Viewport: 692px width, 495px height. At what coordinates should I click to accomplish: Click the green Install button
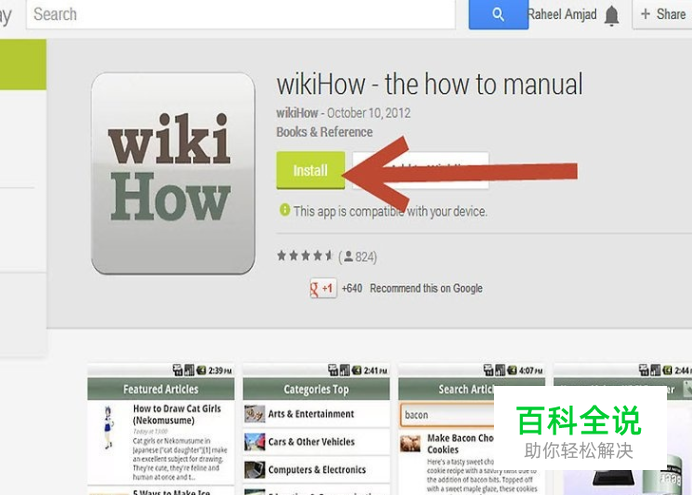click(311, 170)
